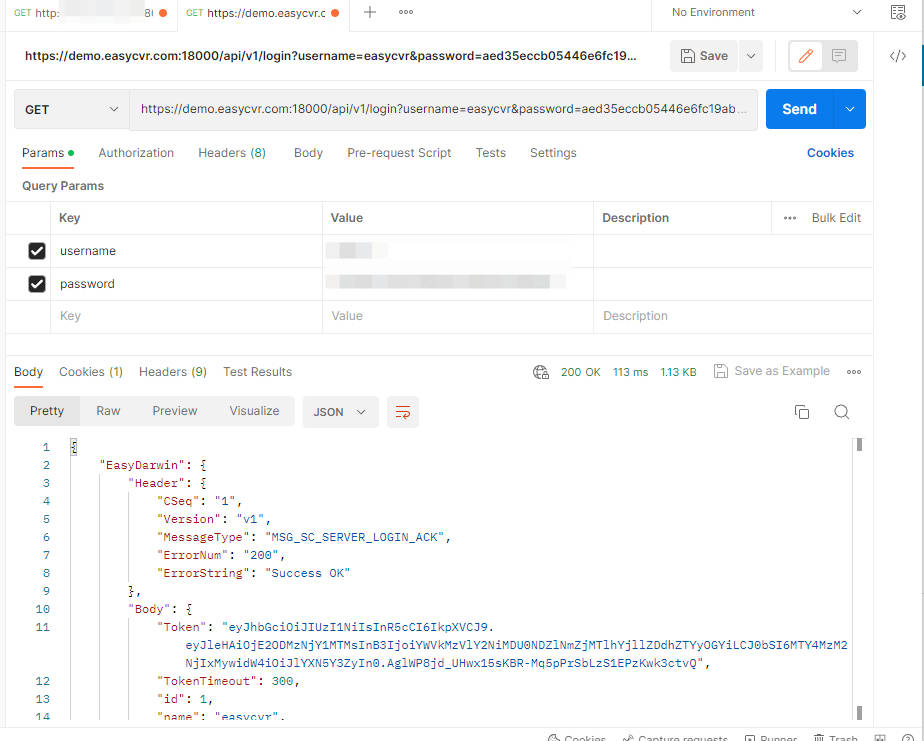This screenshot has height=741, width=924.
Task: Select the Pretty response view
Action: (x=47, y=411)
